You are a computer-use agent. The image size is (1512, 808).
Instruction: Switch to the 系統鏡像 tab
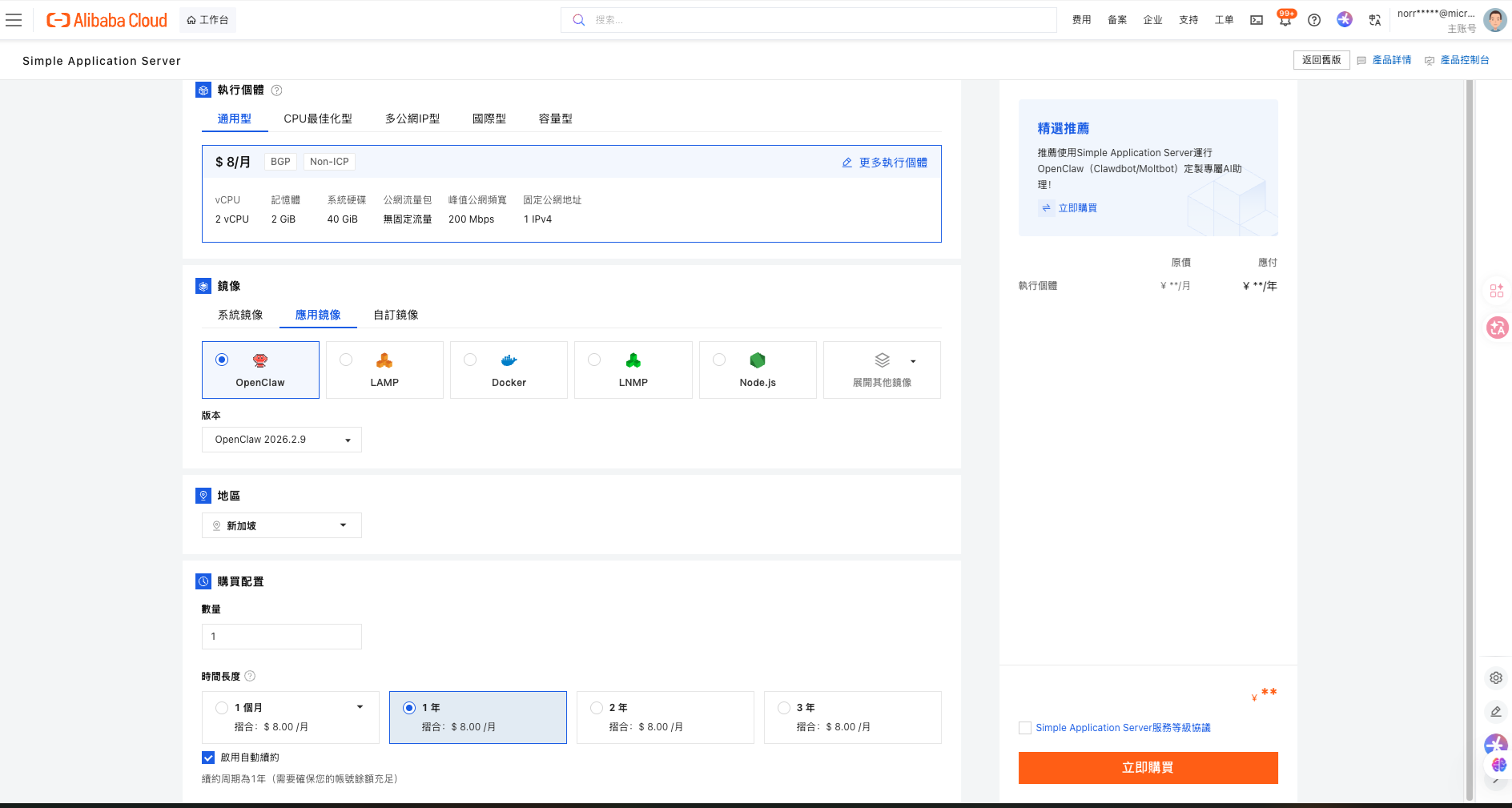pyautogui.click(x=240, y=315)
